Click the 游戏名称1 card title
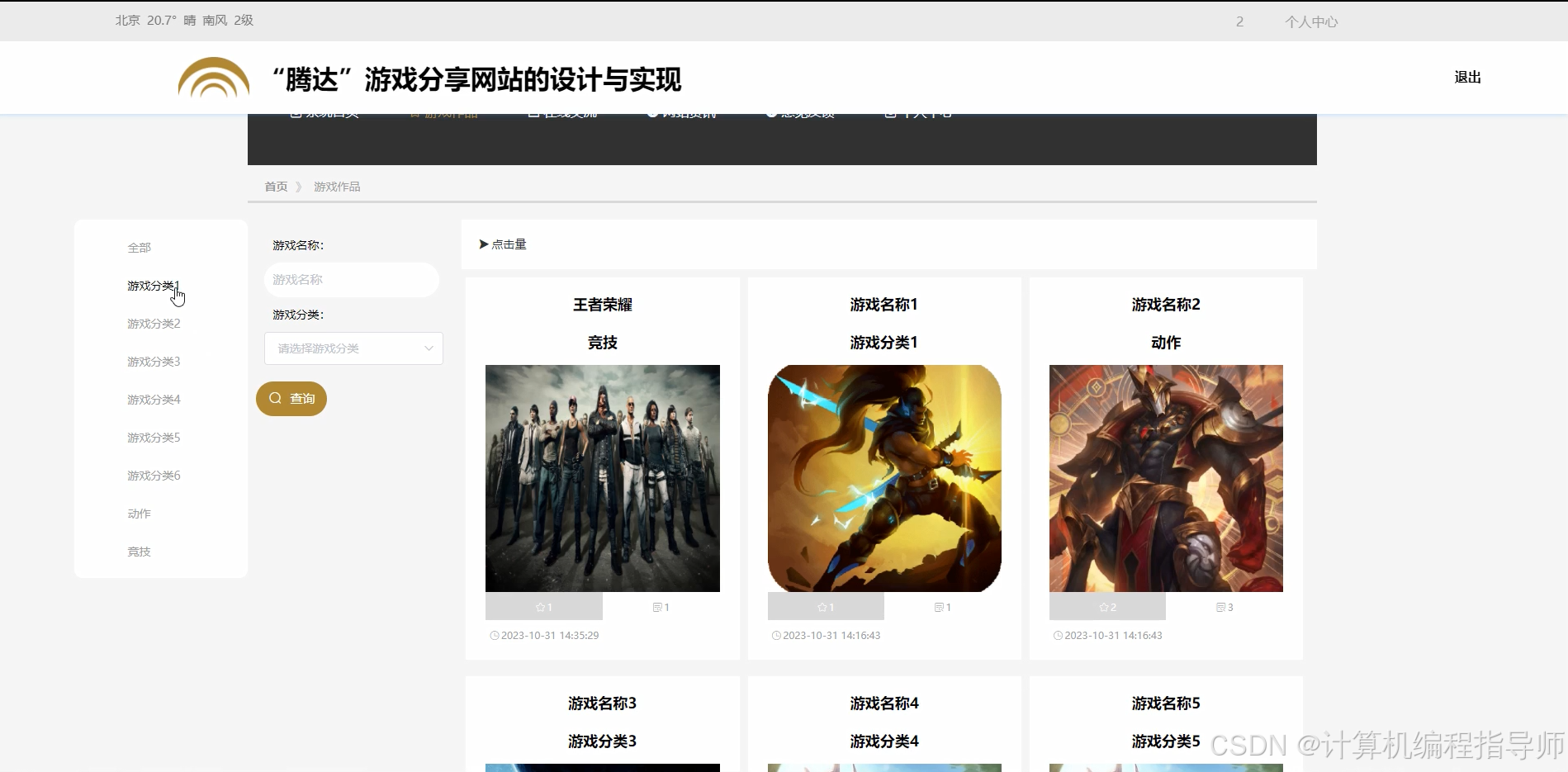Screen dimensions: 1568x772 point(884,305)
